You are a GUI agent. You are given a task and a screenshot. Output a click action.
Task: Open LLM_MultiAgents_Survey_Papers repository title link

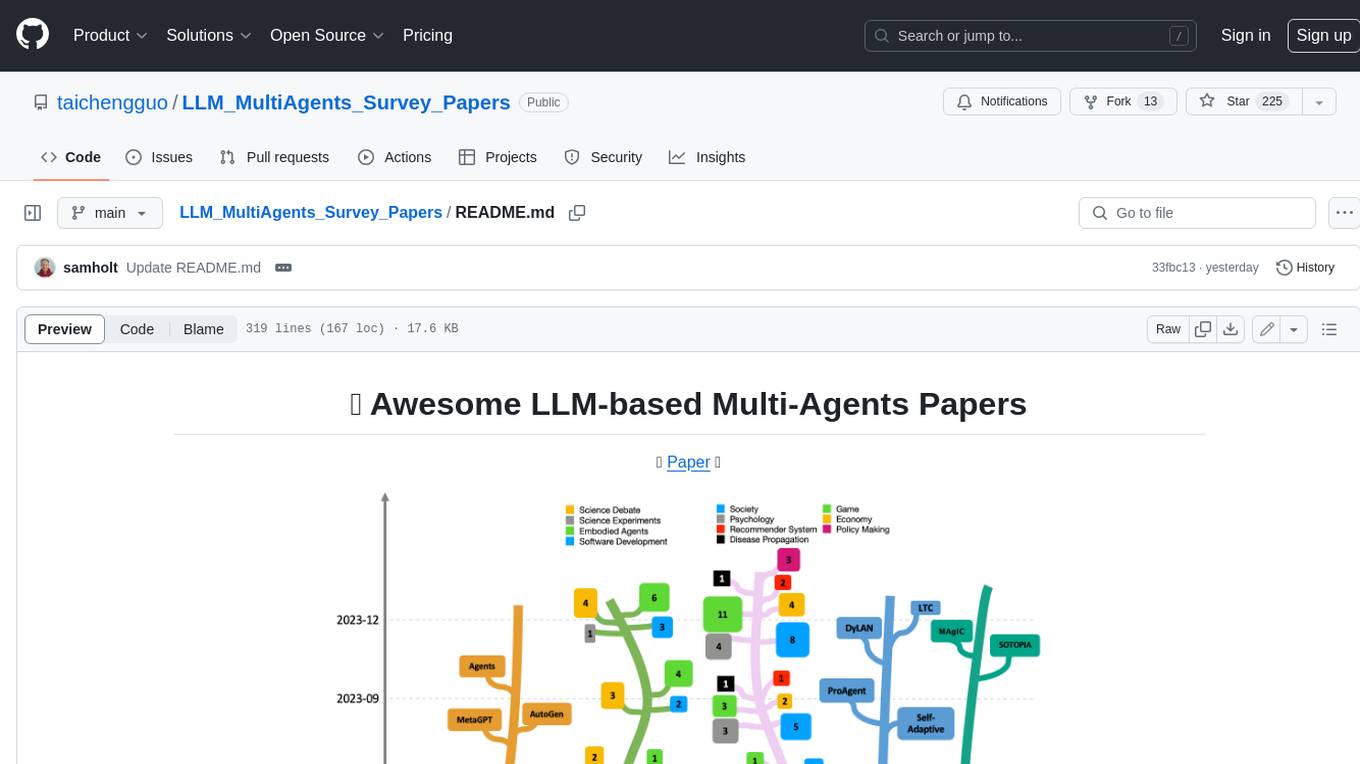coord(346,102)
